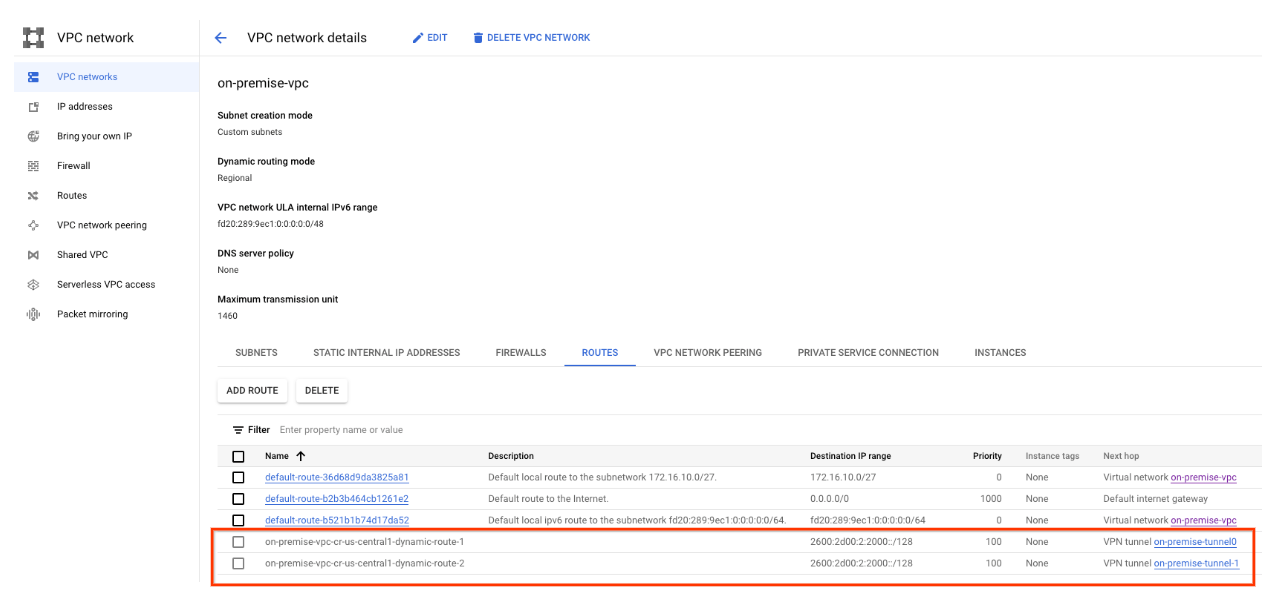This screenshot has height=597, width=1274.
Task: Check the default-route-36d68d9da3825a81 row checkbox
Action: click(x=238, y=478)
